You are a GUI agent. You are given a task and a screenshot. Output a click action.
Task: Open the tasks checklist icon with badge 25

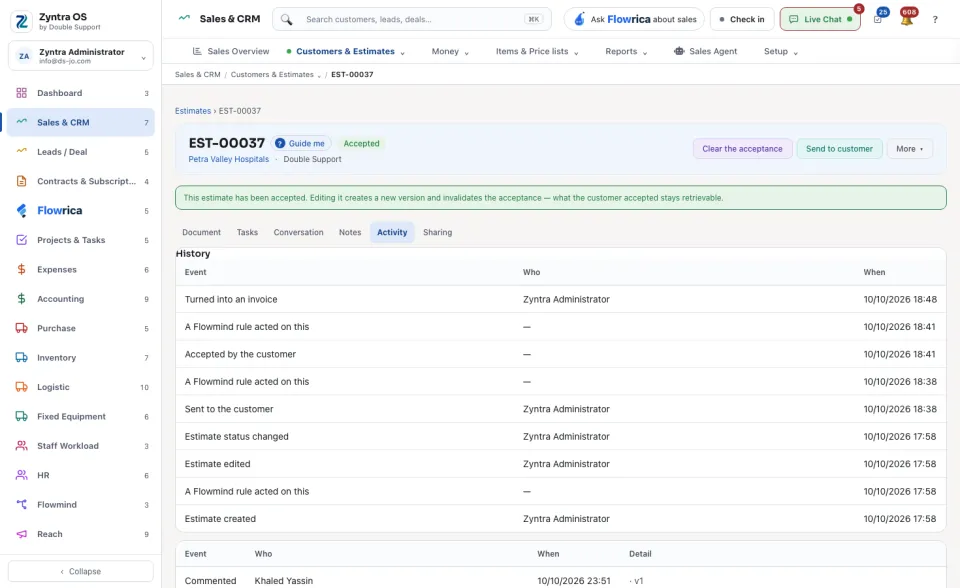[877, 20]
